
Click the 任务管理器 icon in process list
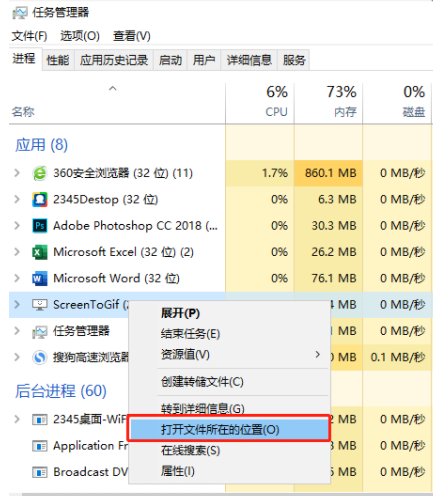click(40, 332)
